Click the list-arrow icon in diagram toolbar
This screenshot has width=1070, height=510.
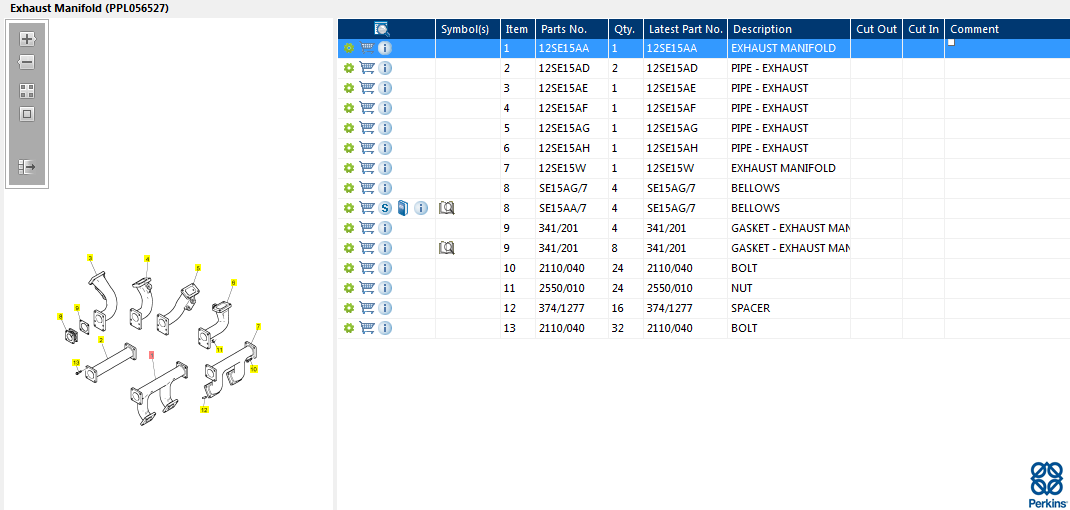click(x=27, y=167)
